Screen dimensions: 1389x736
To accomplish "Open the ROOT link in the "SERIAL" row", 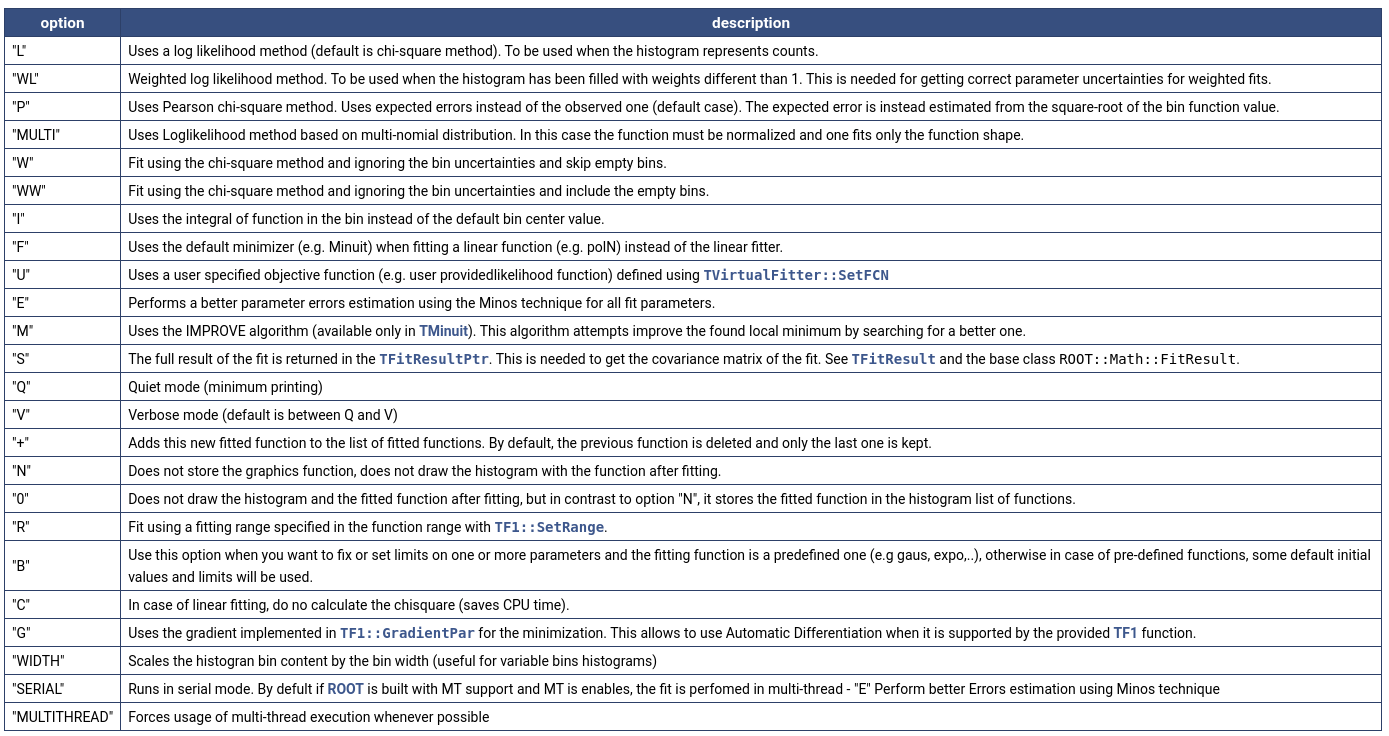I will coord(345,689).
